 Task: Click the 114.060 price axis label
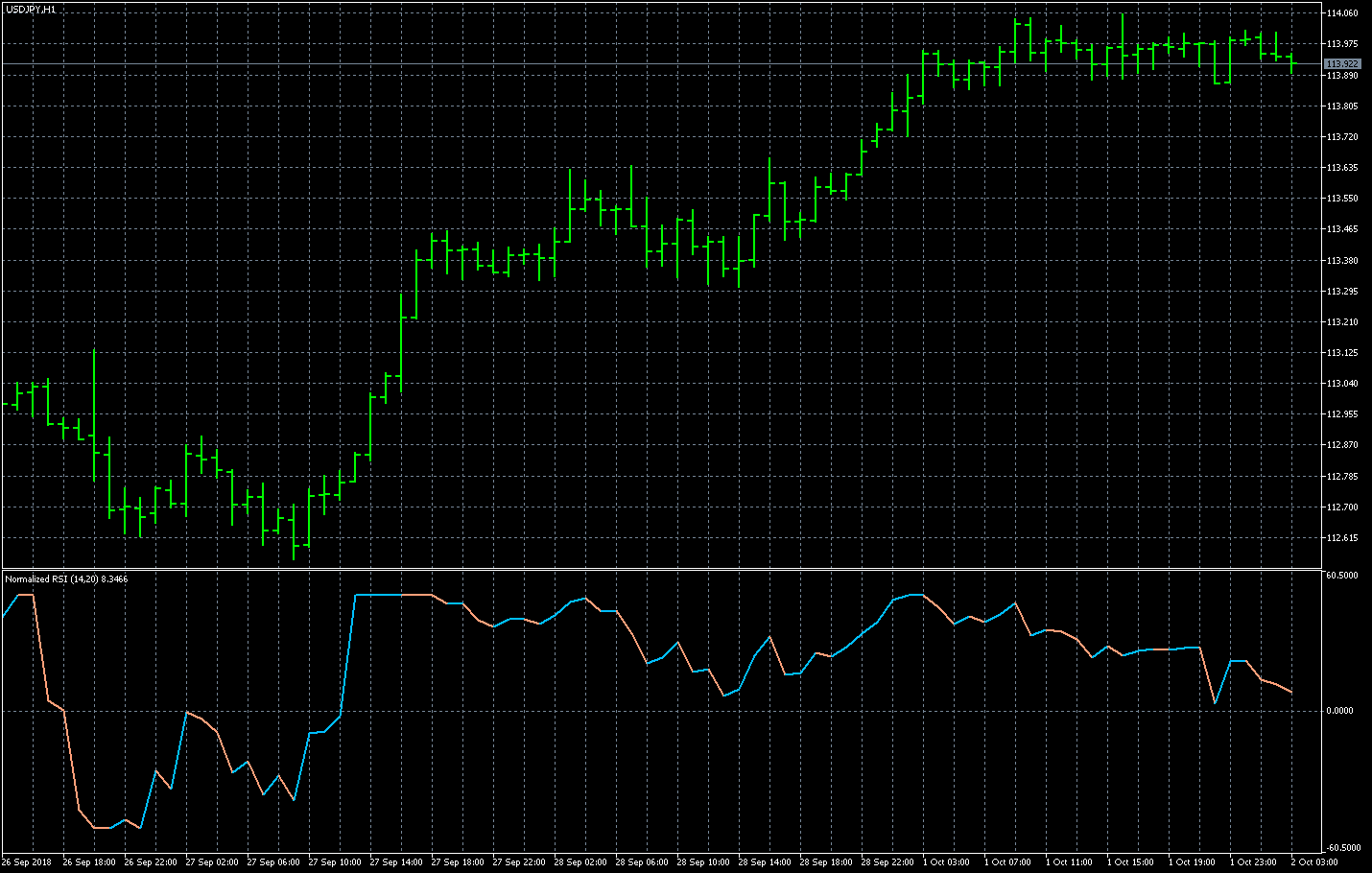[x=1341, y=13]
